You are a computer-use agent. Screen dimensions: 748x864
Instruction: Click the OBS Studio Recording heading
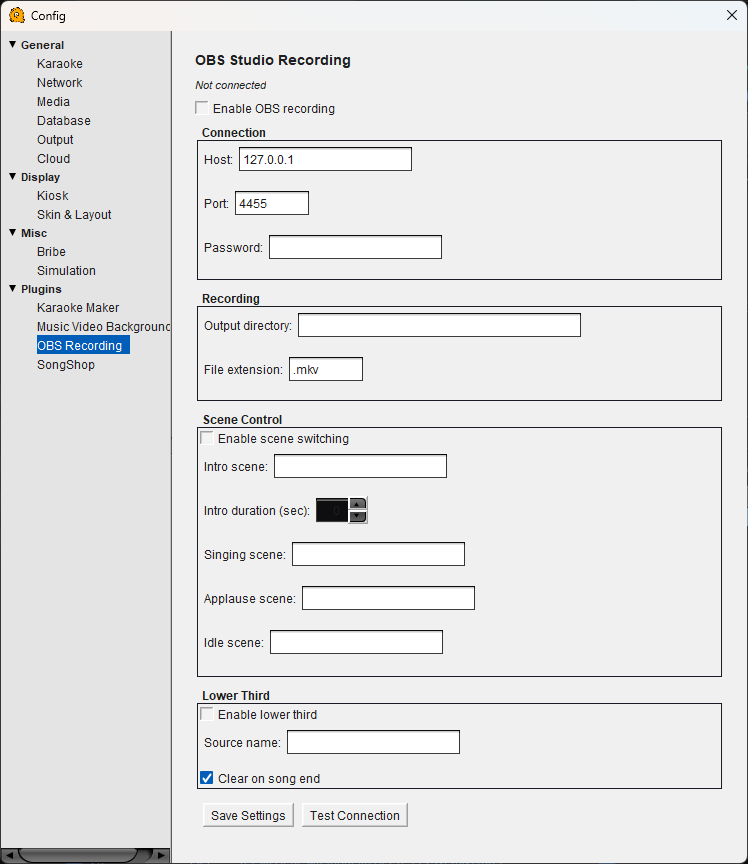coord(273,60)
